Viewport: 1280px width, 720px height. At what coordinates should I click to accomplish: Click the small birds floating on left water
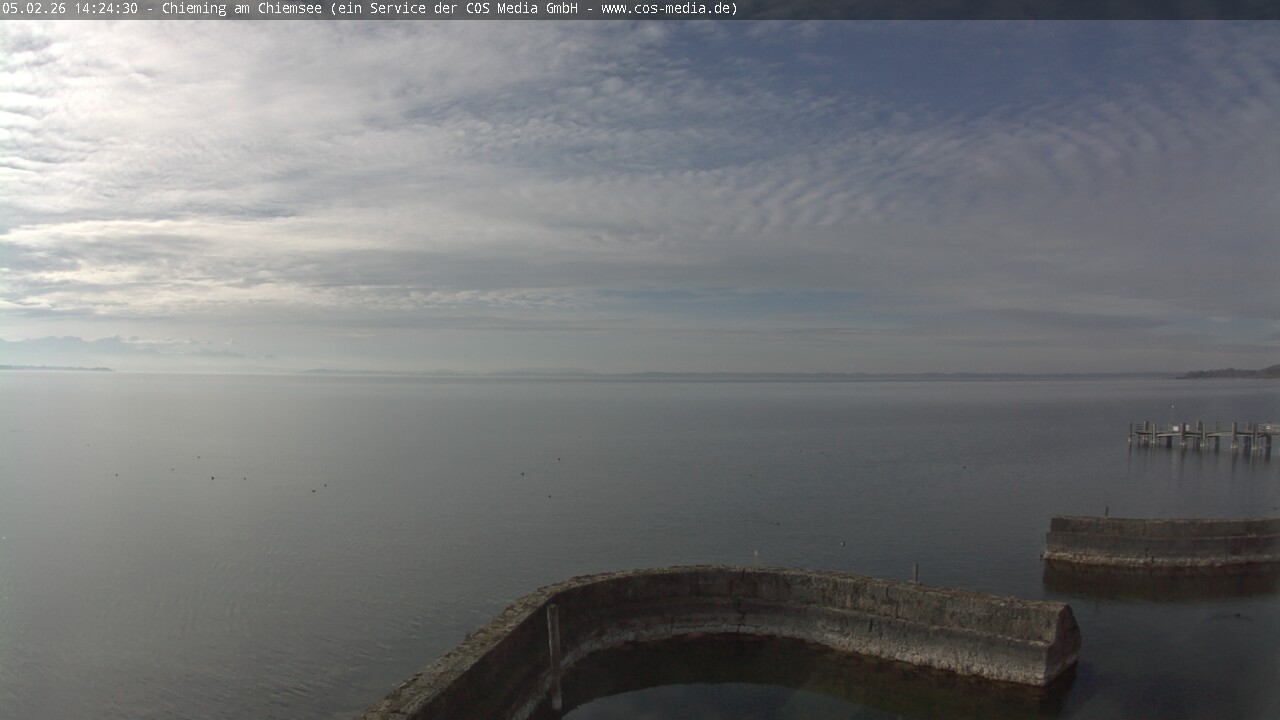213,477
